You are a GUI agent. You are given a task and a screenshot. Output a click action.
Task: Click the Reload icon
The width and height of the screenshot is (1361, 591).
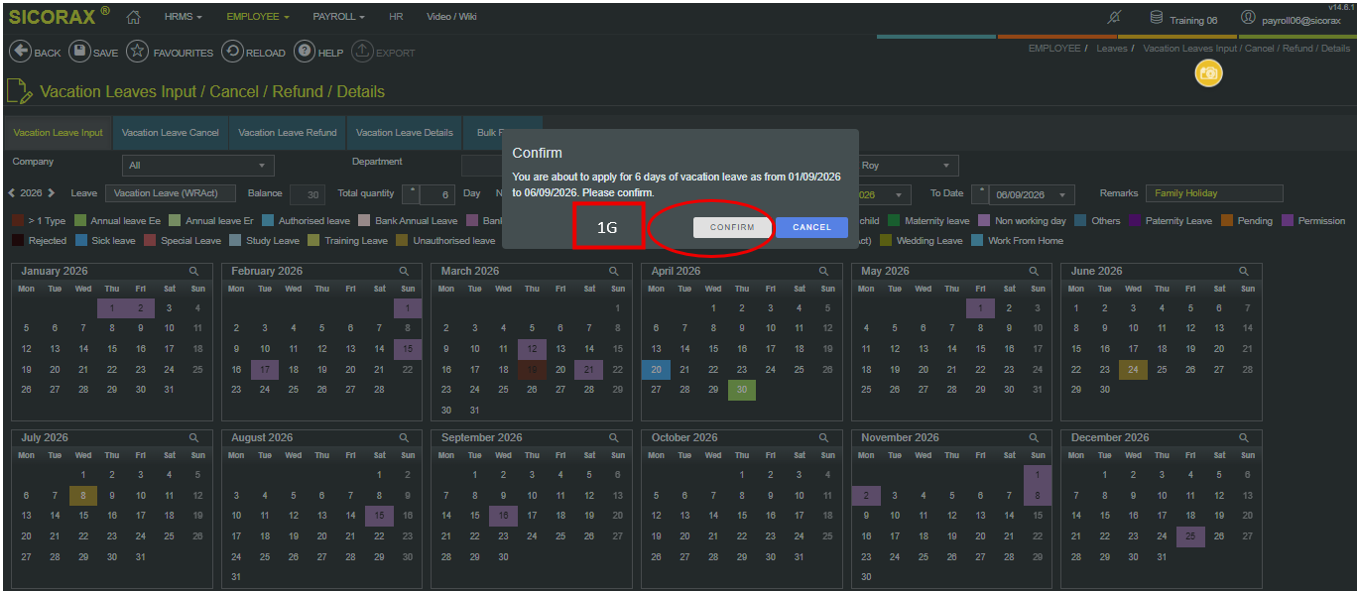(x=231, y=52)
